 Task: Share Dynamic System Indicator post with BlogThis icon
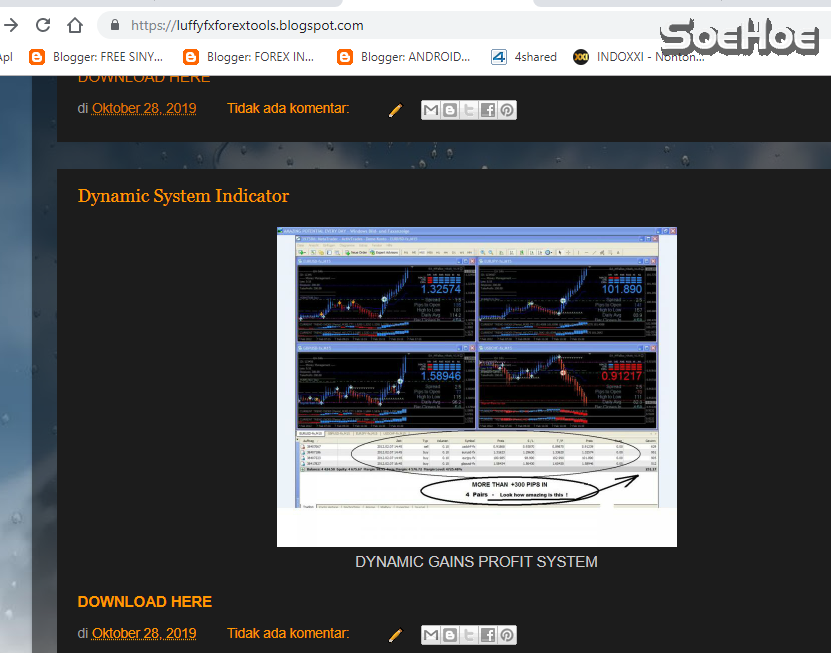click(x=450, y=635)
